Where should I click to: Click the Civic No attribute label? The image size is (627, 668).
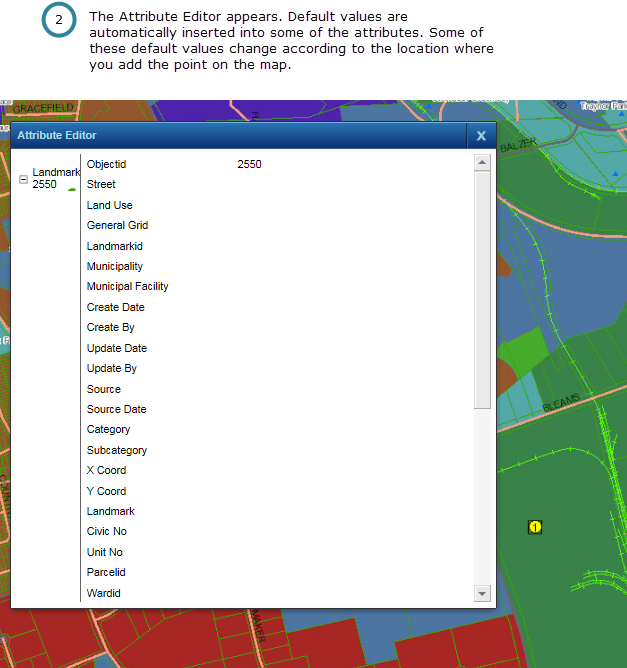click(106, 531)
